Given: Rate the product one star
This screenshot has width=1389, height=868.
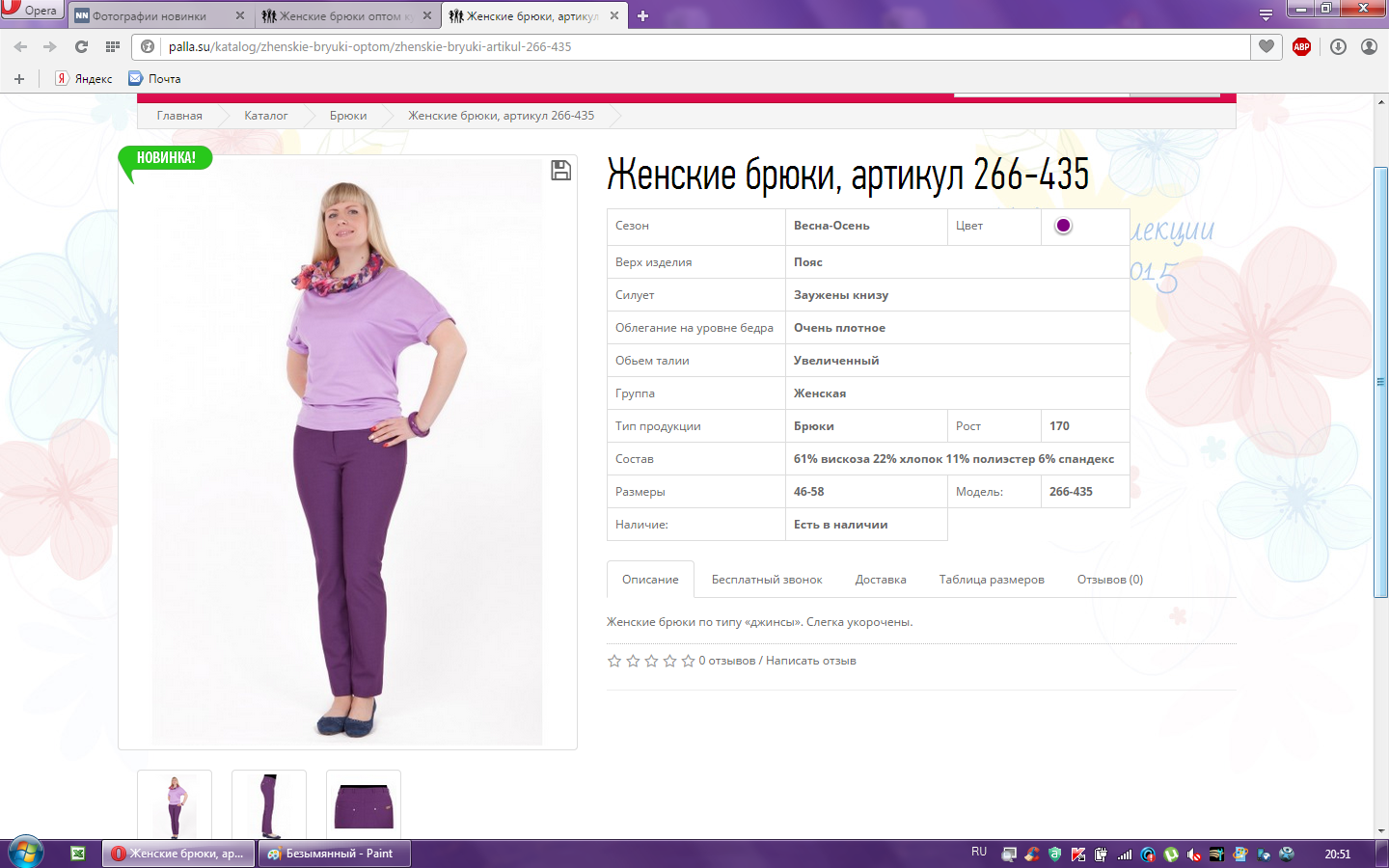Looking at the screenshot, I should [614, 661].
